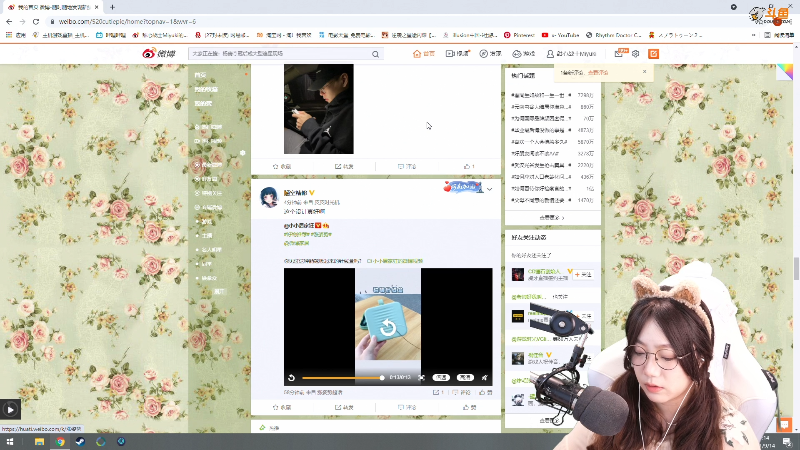The width and height of the screenshot is (800, 450).
Task: Click comment button on the top post
Action: (x=407, y=166)
